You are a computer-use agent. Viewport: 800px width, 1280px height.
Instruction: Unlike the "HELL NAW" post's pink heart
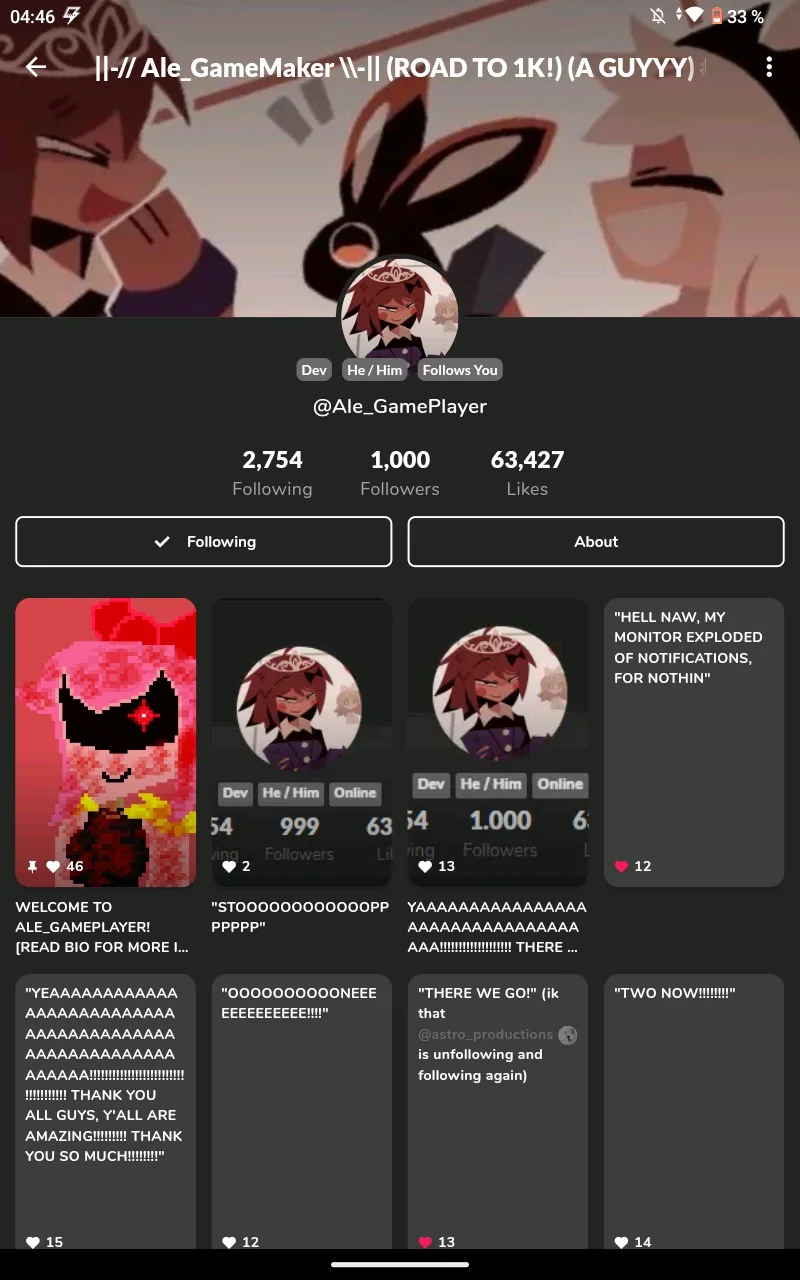pos(621,866)
